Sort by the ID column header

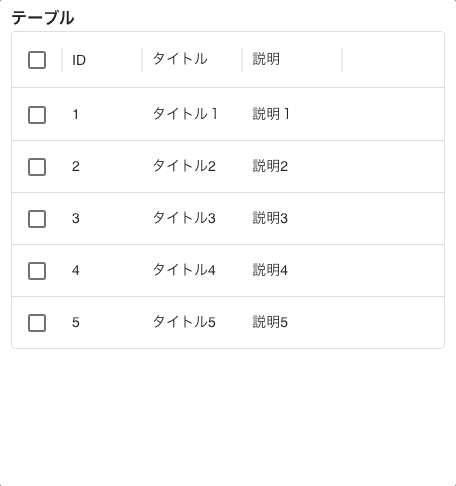click(x=79, y=60)
